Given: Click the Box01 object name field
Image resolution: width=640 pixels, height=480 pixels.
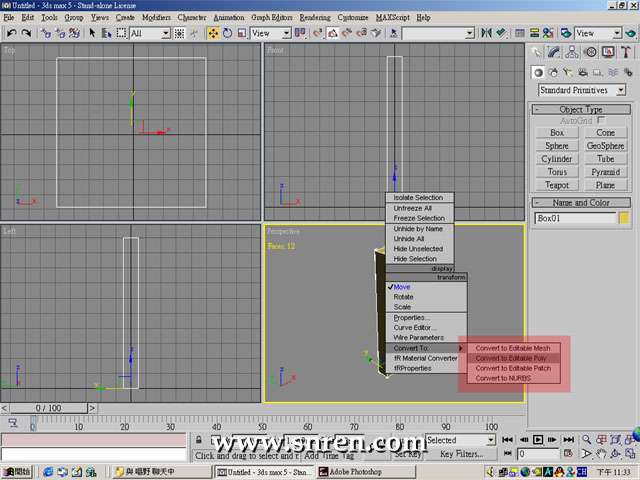Looking at the screenshot, I should pos(575,218).
